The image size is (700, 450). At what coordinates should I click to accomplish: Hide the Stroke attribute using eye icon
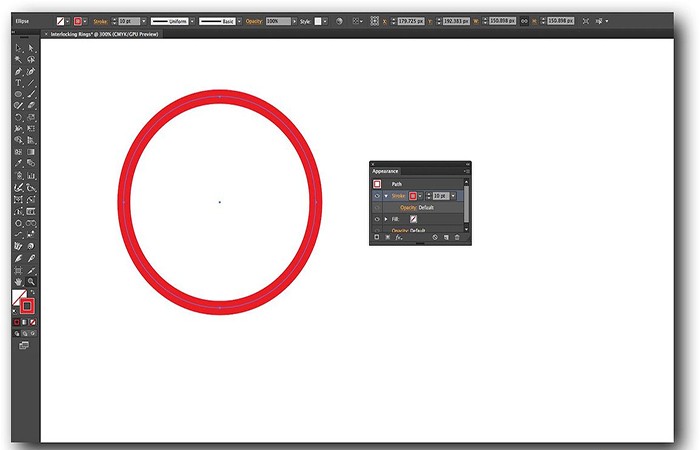click(377, 196)
